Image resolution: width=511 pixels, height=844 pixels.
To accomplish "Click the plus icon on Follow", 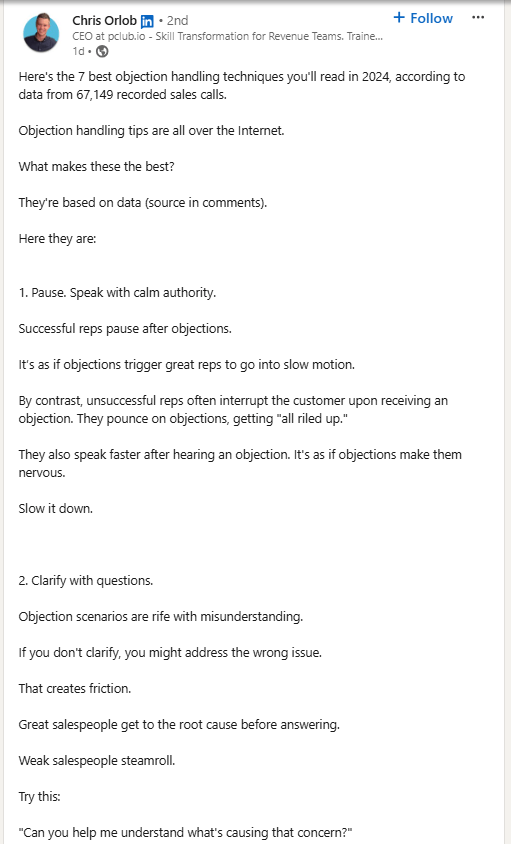I will click(x=399, y=18).
